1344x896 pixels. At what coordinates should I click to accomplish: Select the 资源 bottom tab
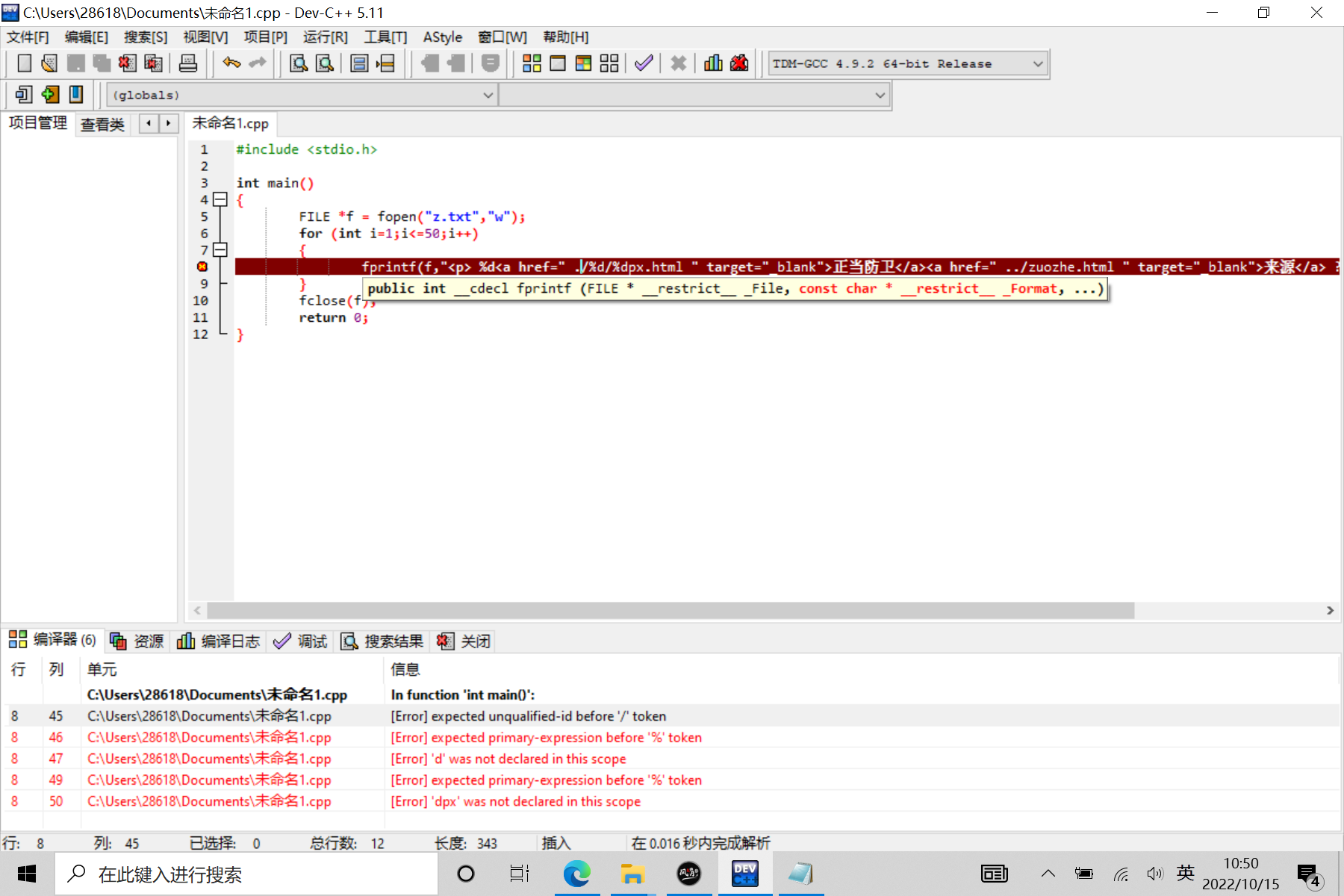tap(137, 641)
